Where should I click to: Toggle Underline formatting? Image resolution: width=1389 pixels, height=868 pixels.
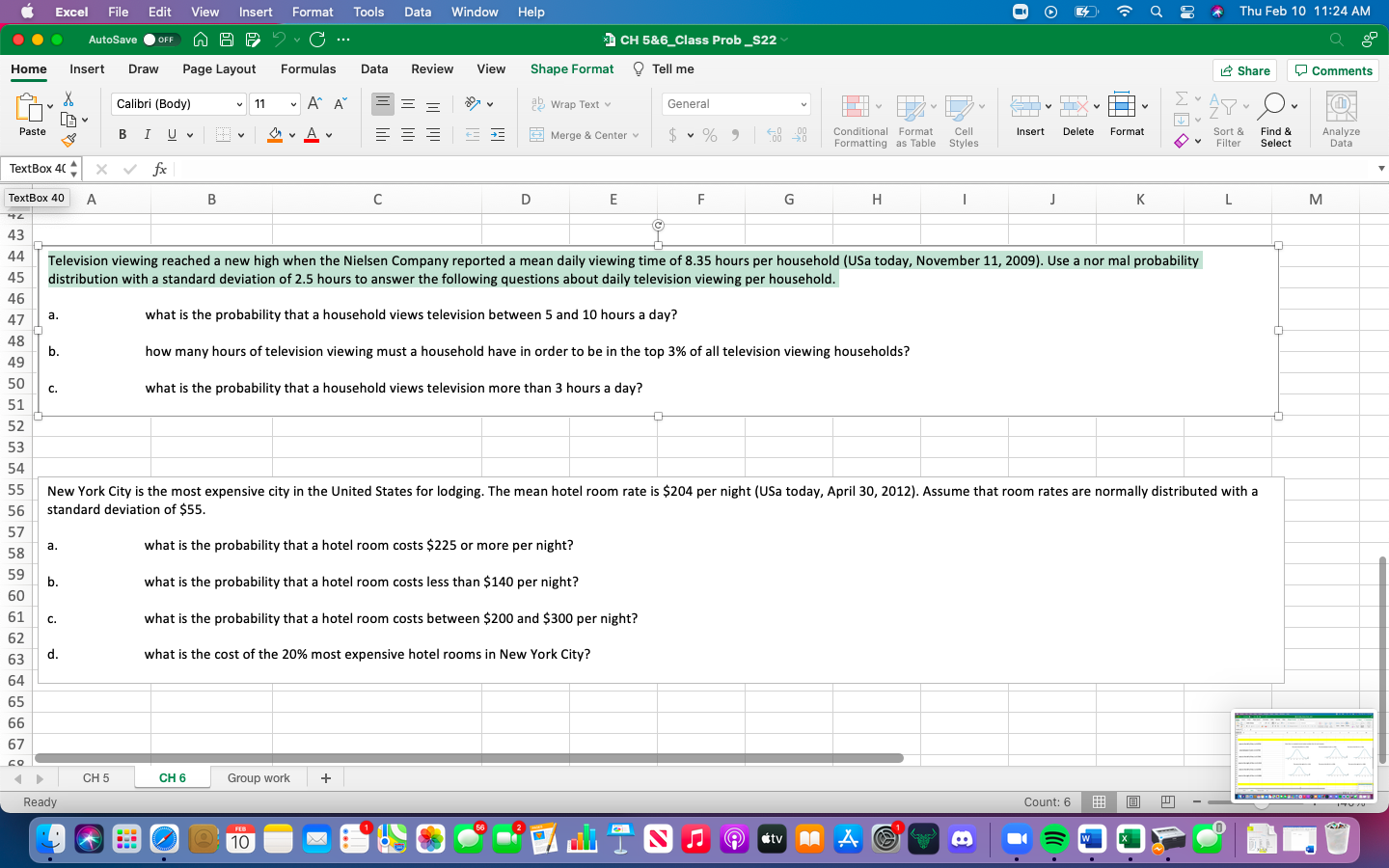(x=172, y=135)
